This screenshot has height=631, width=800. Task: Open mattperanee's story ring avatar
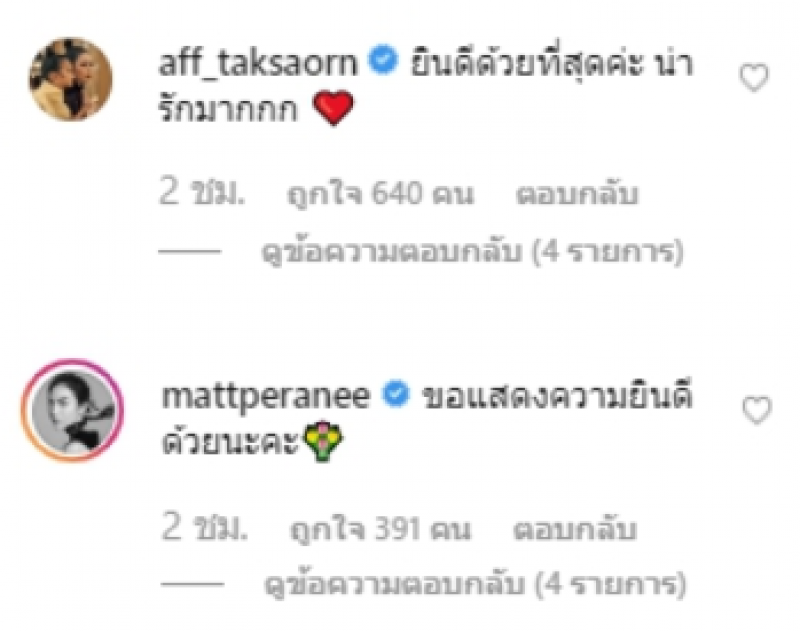pyautogui.click(x=72, y=411)
